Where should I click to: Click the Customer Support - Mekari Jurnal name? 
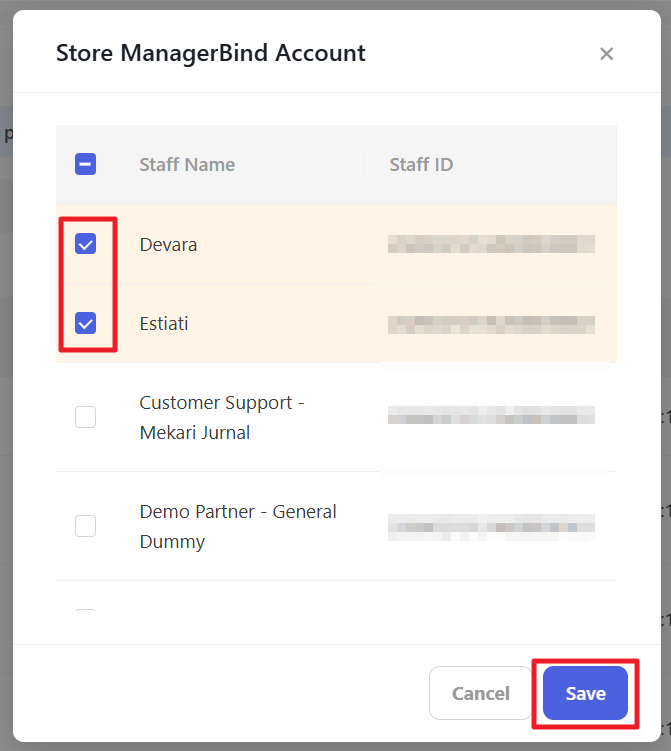[x=221, y=417]
